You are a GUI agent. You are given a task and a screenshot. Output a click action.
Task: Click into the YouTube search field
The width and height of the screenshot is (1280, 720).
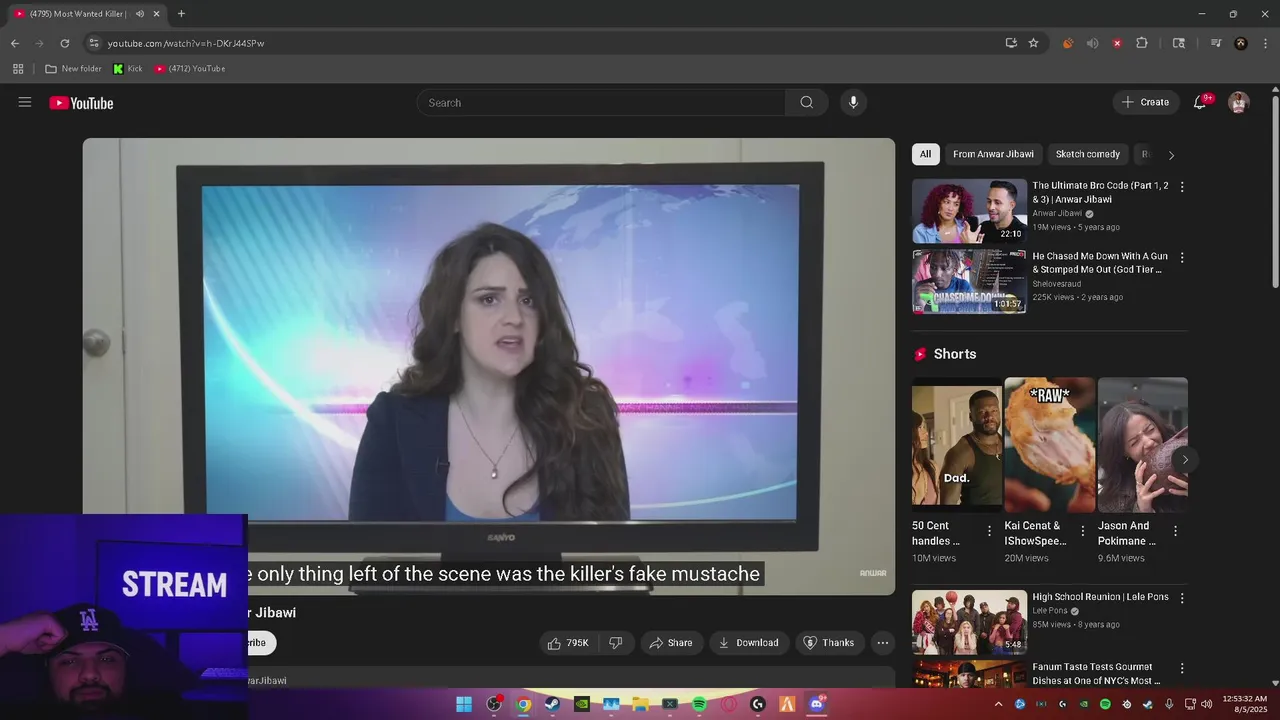tap(601, 102)
